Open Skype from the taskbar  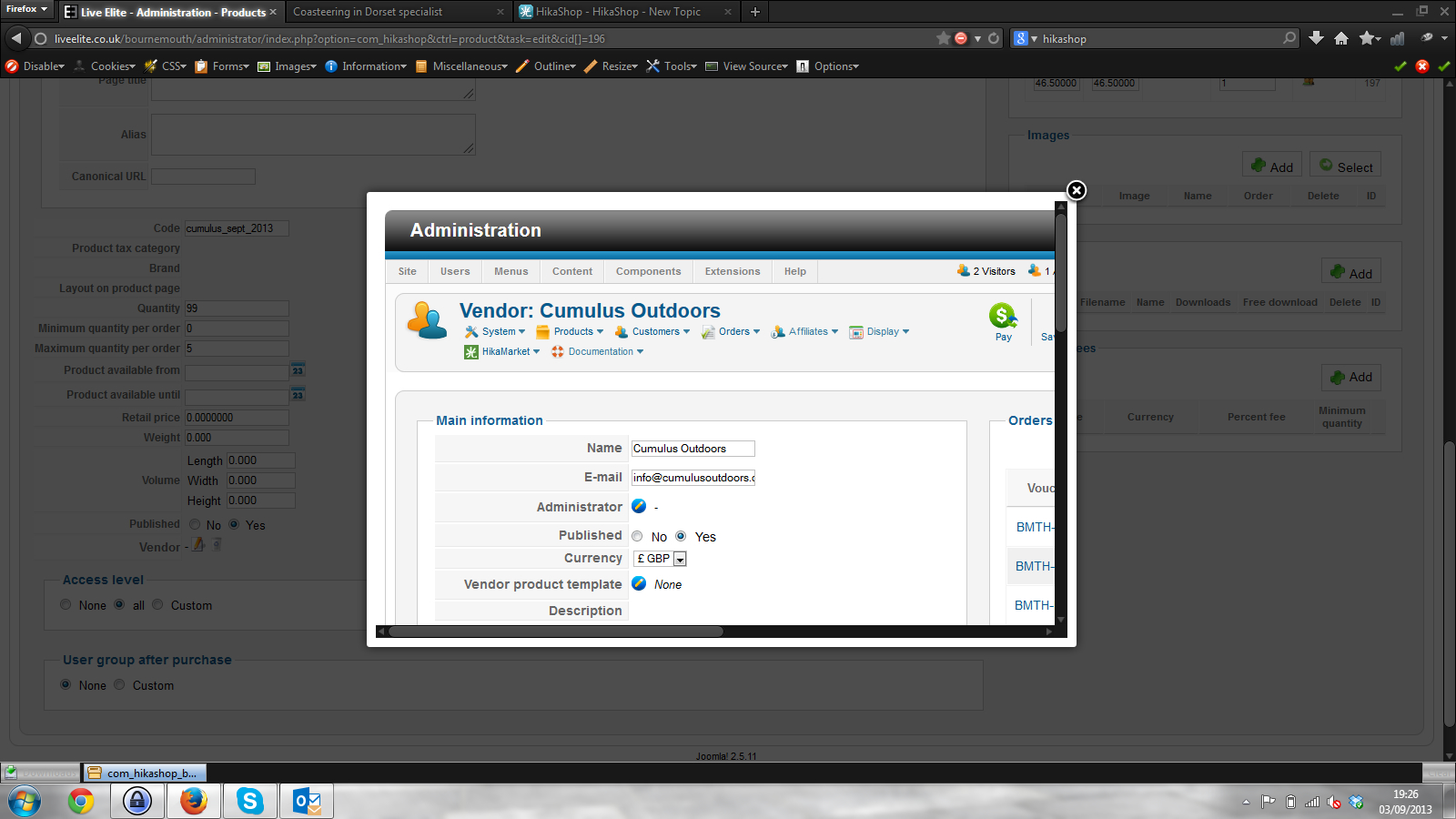tap(249, 802)
